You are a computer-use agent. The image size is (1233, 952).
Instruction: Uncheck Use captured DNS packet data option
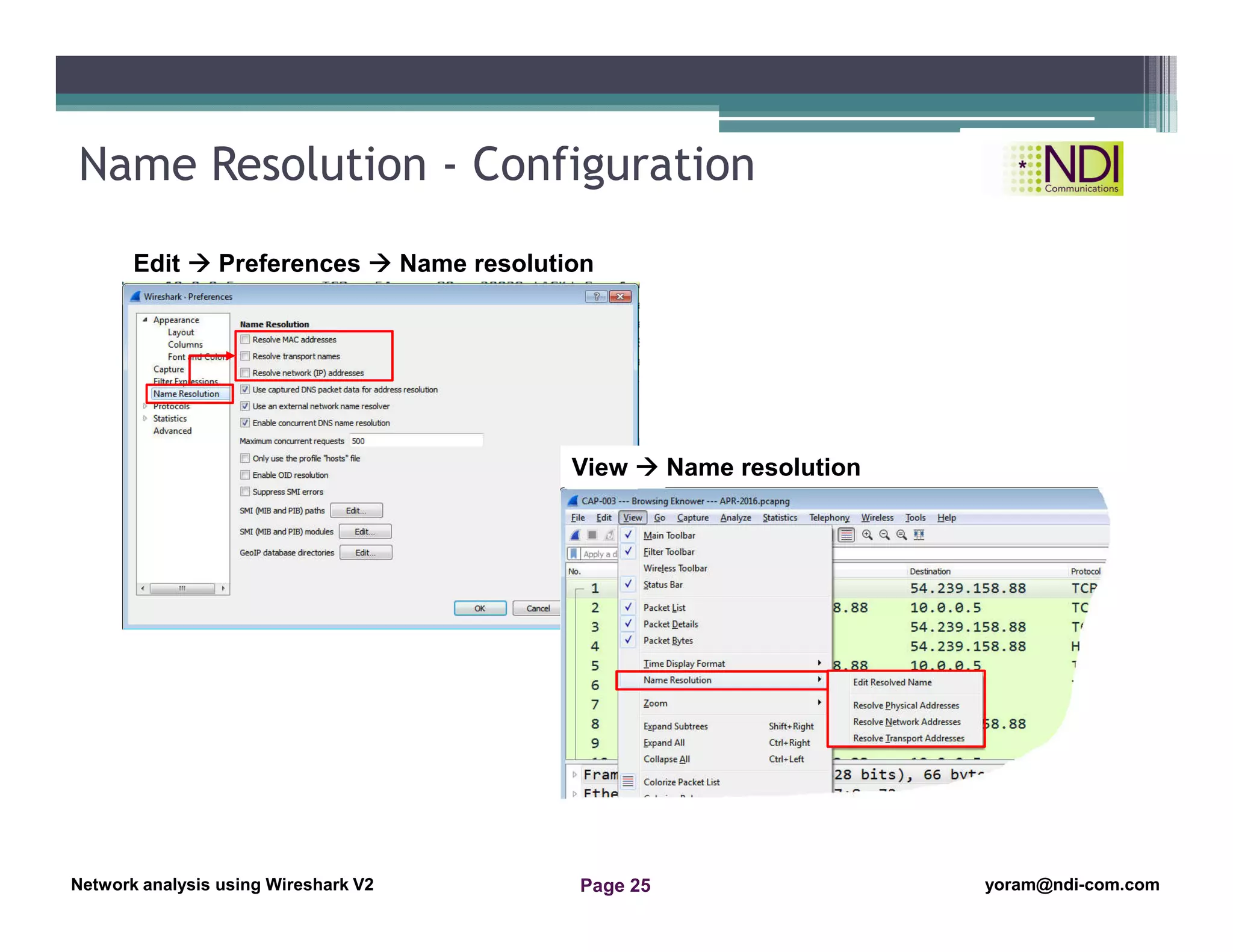point(245,389)
